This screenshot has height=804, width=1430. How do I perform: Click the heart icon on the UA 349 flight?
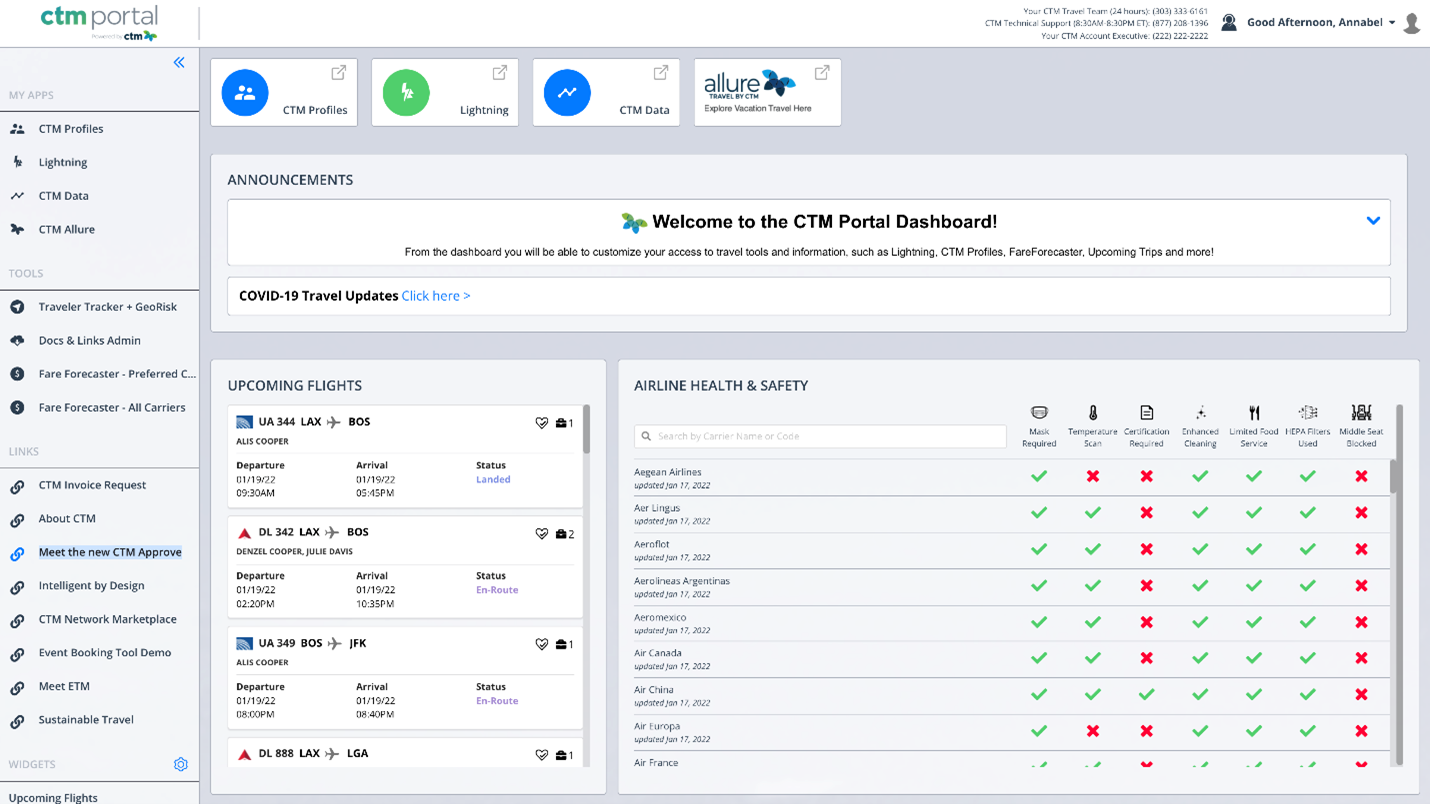coord(542,645)
